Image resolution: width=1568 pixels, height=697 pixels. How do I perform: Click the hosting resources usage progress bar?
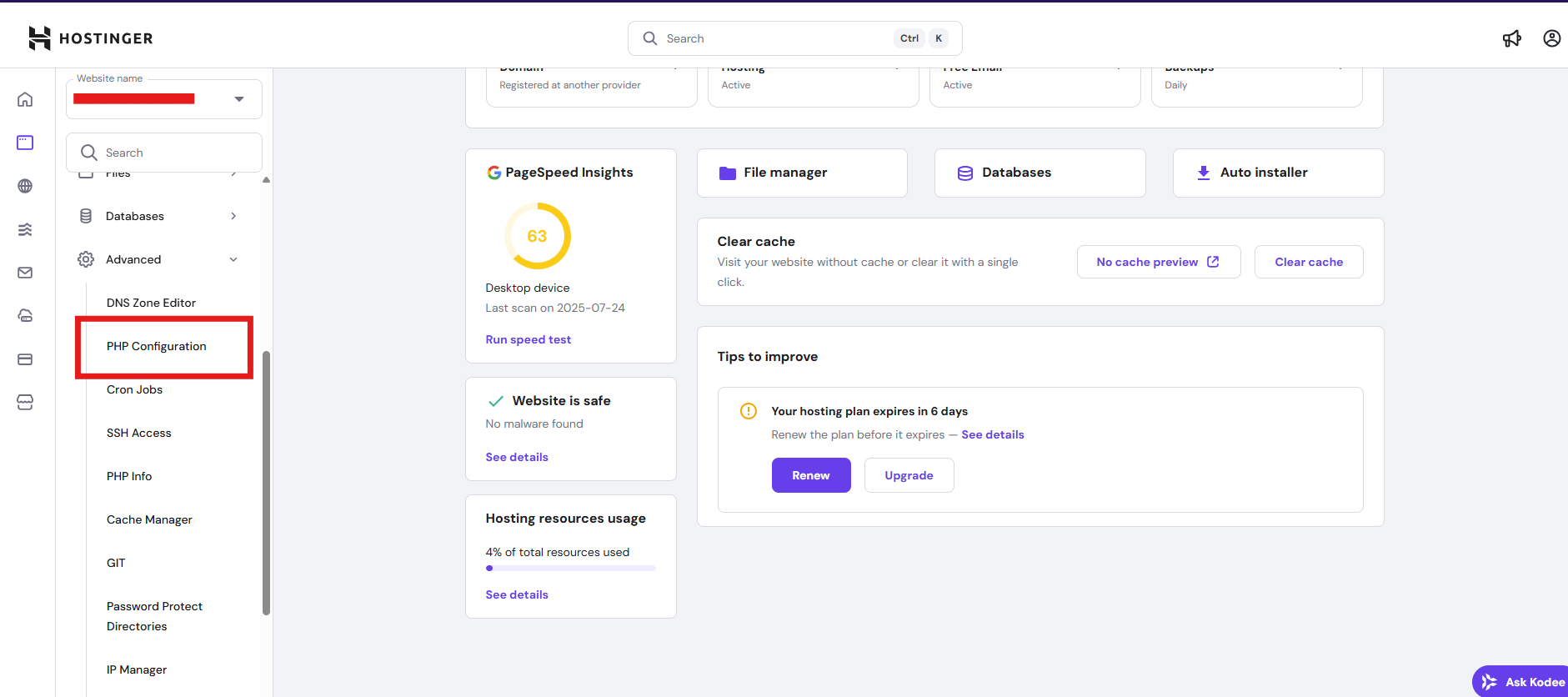point(570,568)
